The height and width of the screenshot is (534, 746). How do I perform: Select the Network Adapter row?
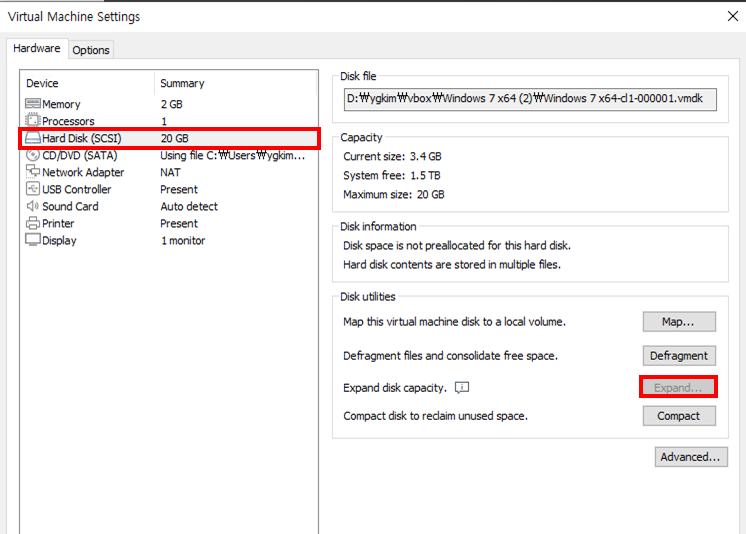pos(169,172)
